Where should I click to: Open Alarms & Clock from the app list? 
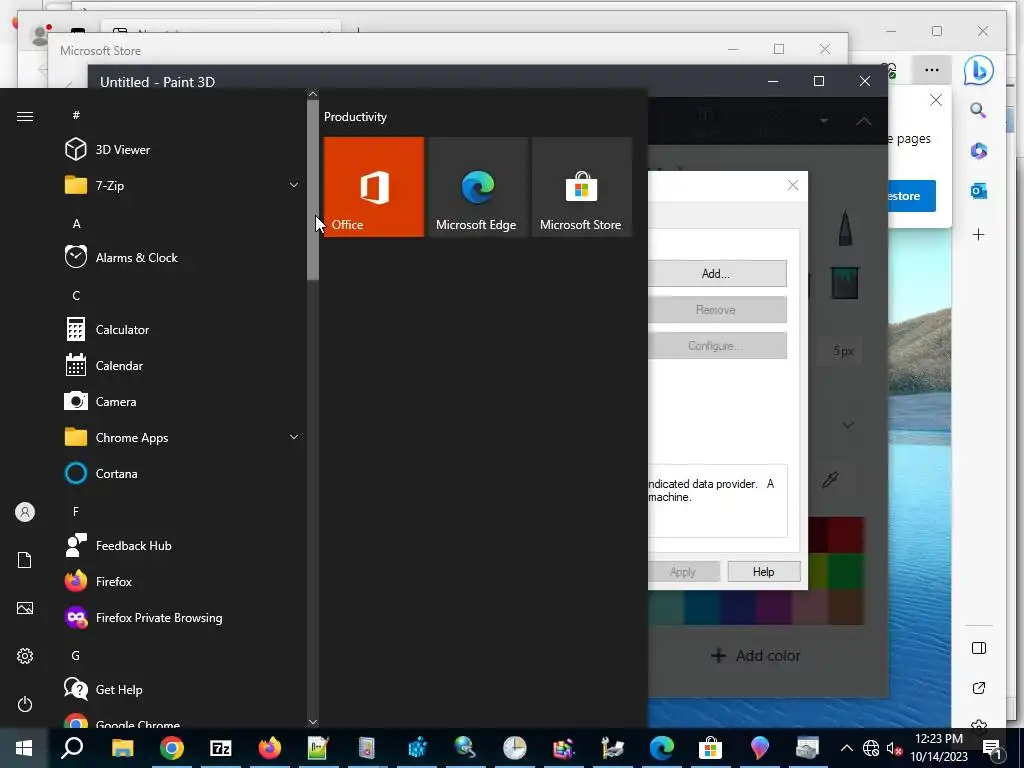pyautogui.click(x=183, y=257)
